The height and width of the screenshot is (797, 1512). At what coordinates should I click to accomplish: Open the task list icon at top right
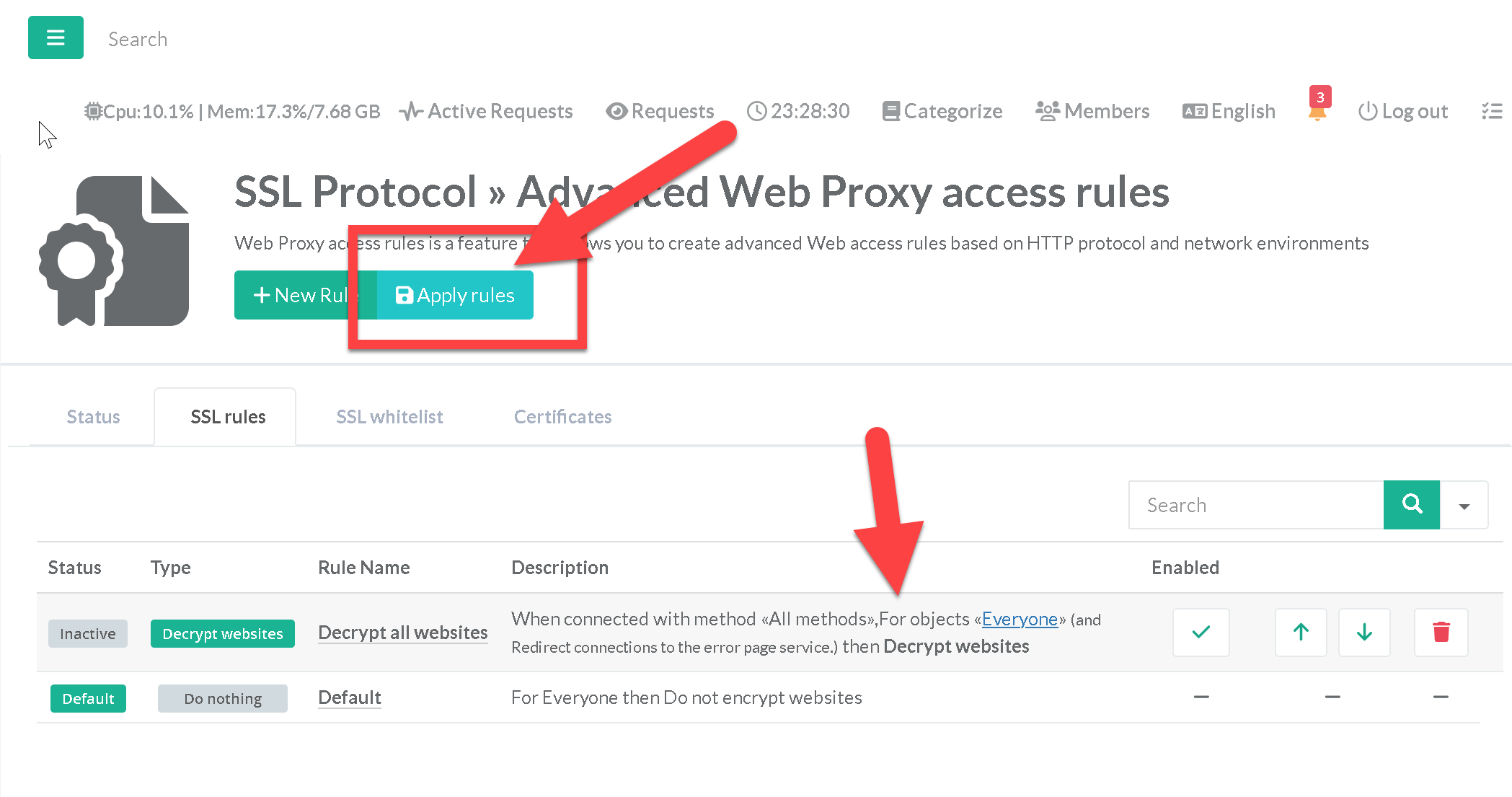click(x=1492, y=111)
